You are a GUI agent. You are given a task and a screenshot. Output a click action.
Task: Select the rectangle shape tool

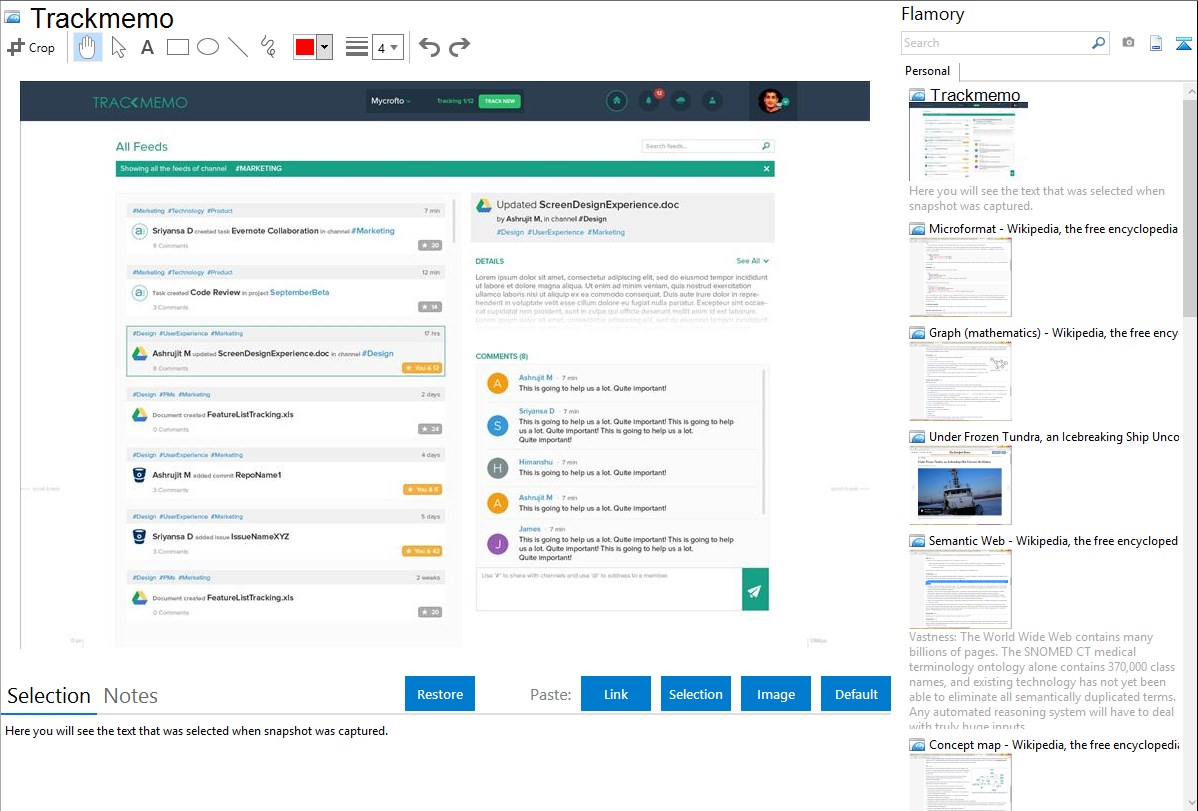[x=177, y=47]
